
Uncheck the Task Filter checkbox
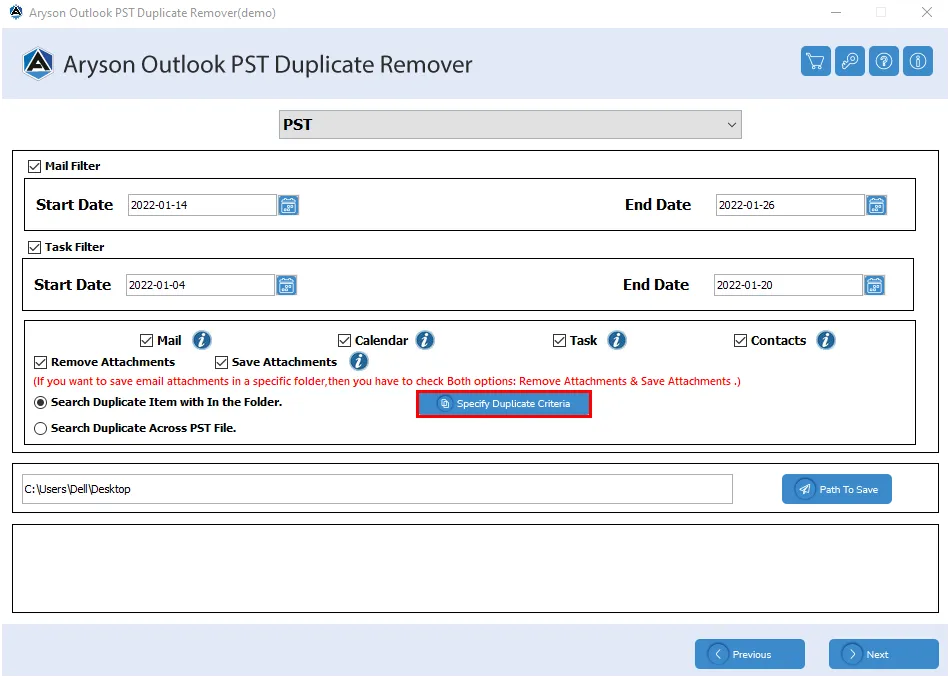[35, 248]
